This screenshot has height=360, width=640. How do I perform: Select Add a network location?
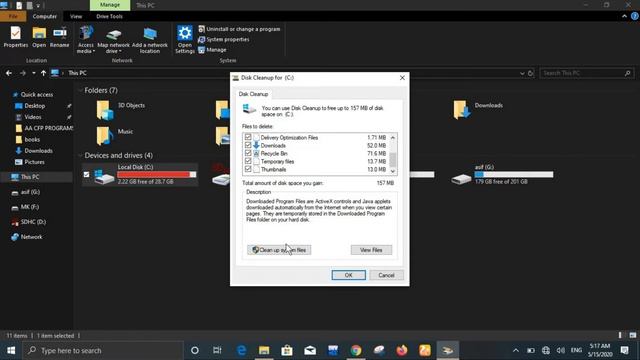(150, 40)
